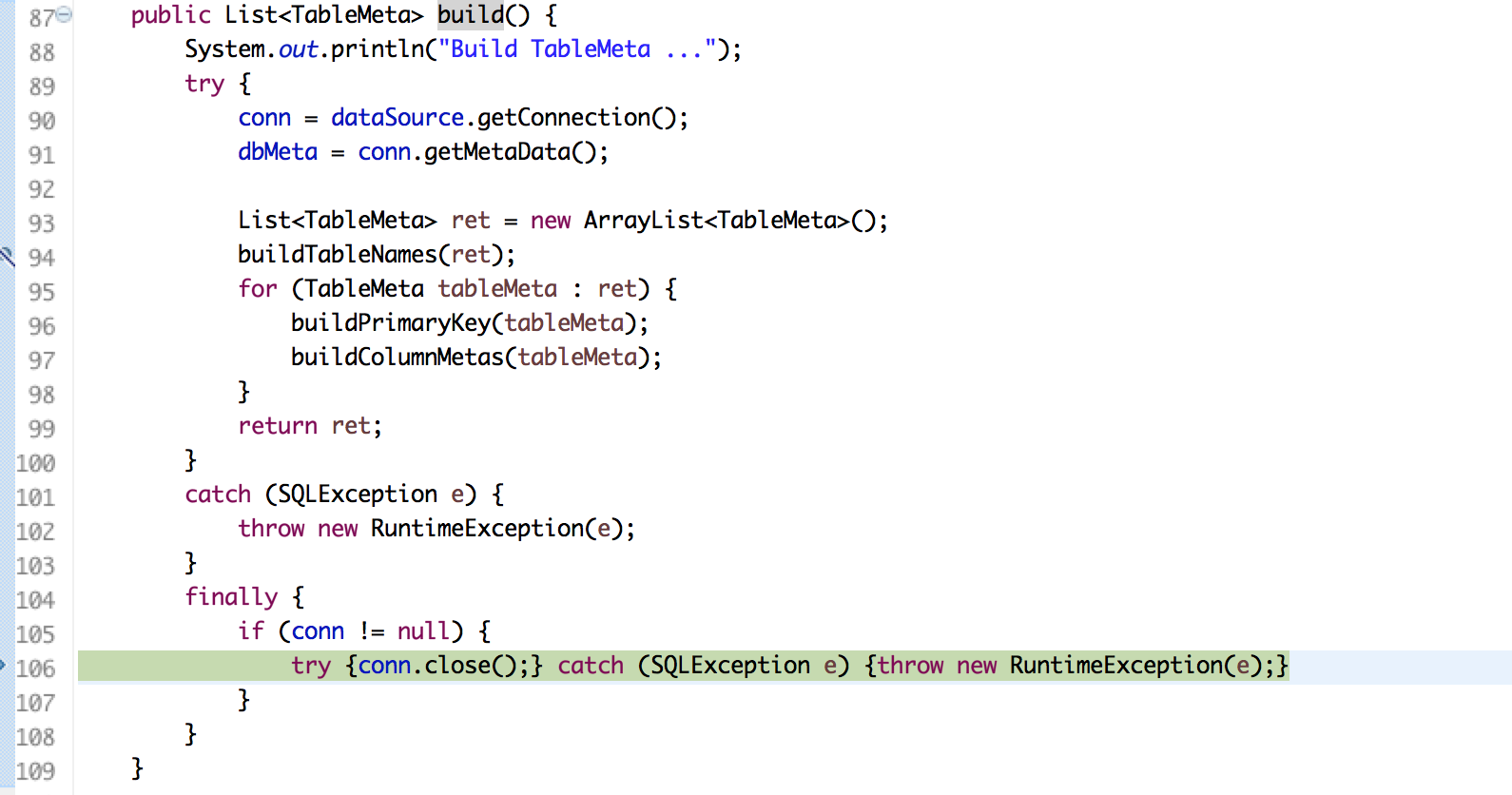Click getConnection() on line 90

tap(577, 118)
